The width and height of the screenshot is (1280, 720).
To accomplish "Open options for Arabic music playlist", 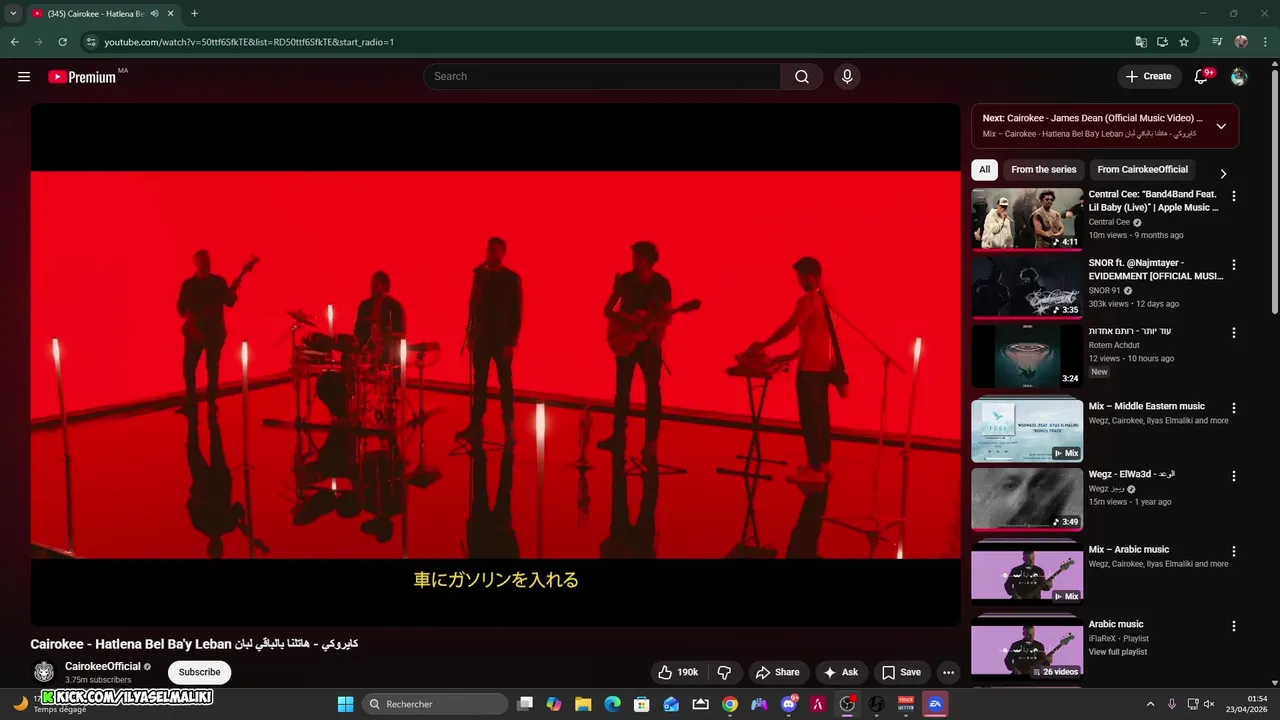I will (x=1233, y=626).
